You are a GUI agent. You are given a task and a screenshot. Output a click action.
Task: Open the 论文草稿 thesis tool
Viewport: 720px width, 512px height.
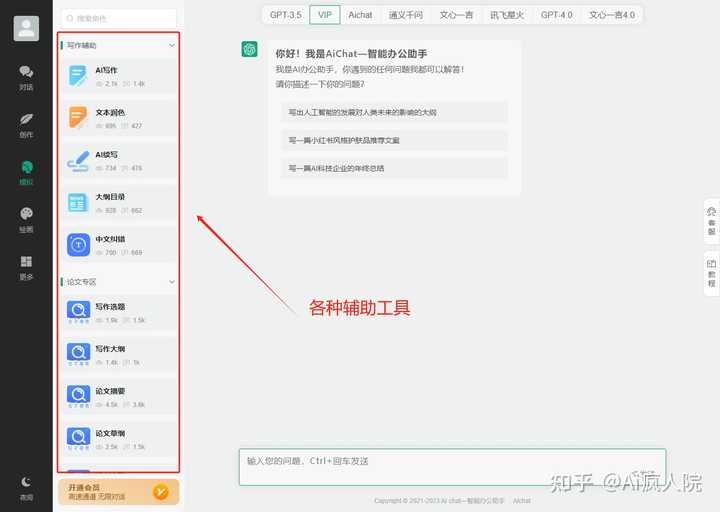tap(119, 439)
